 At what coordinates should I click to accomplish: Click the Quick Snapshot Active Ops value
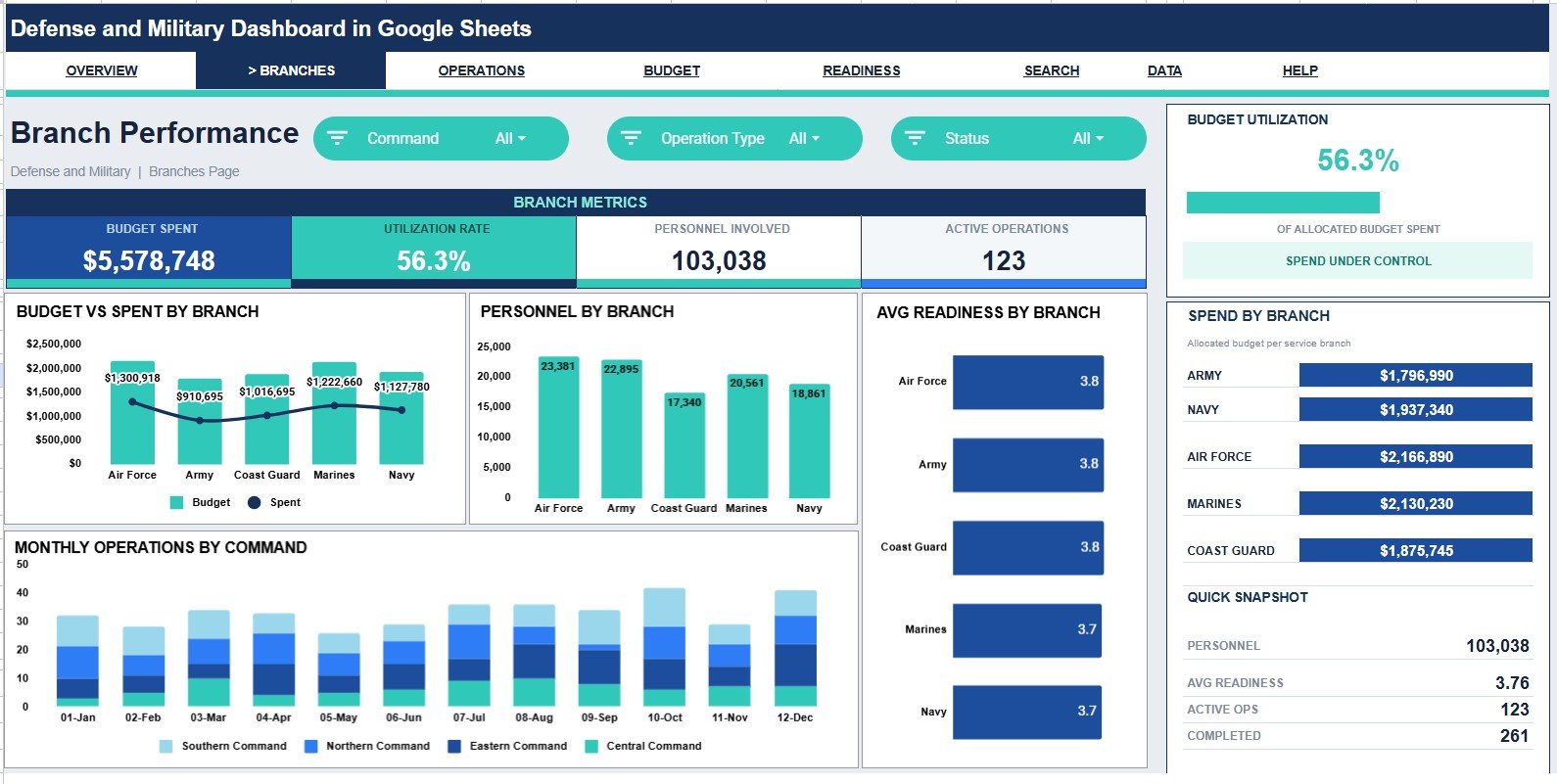point(1514,710)
